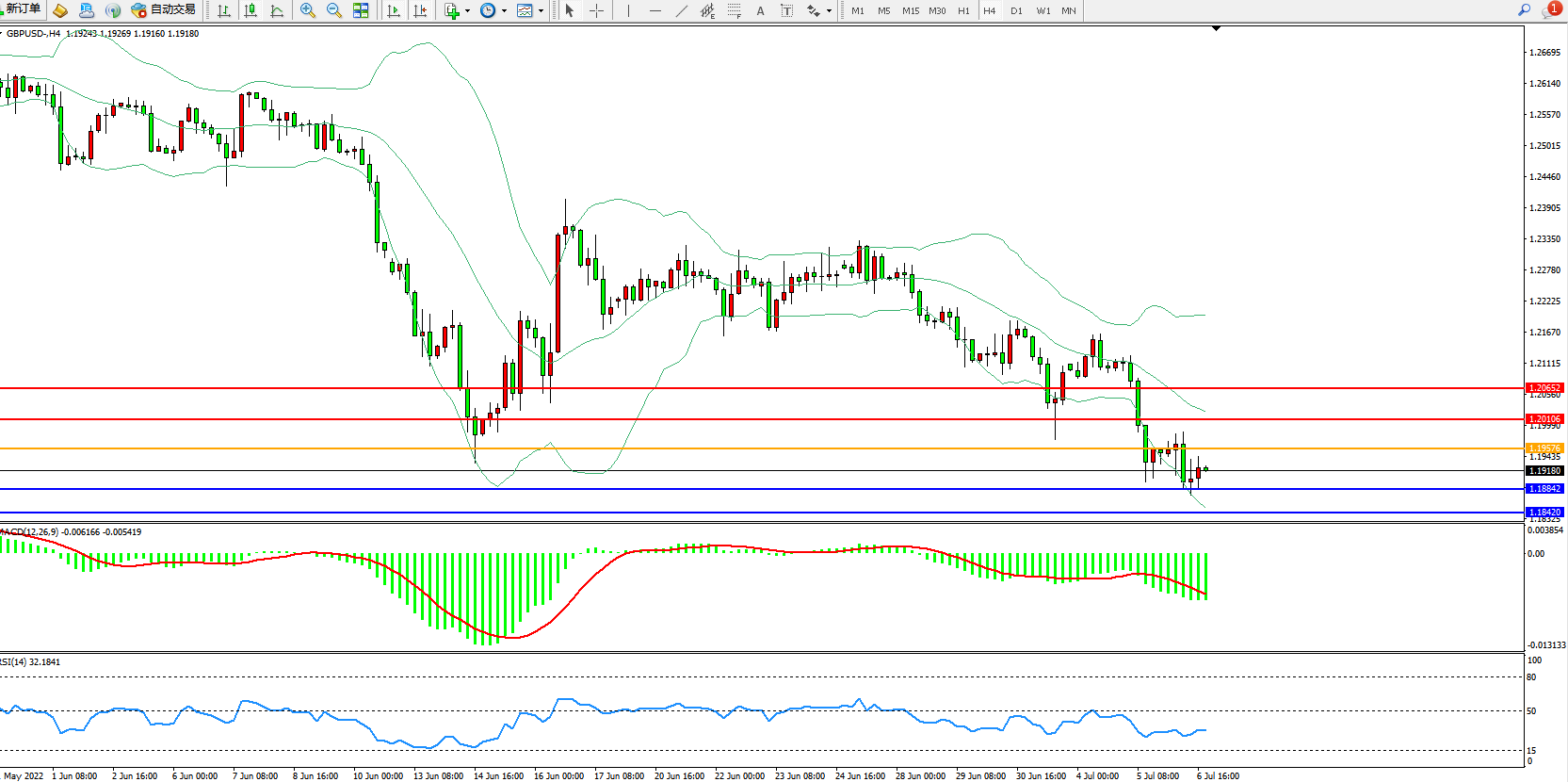Click the tile windows icon
This screenshot has height=782, width=1568.
click(361, 11)
